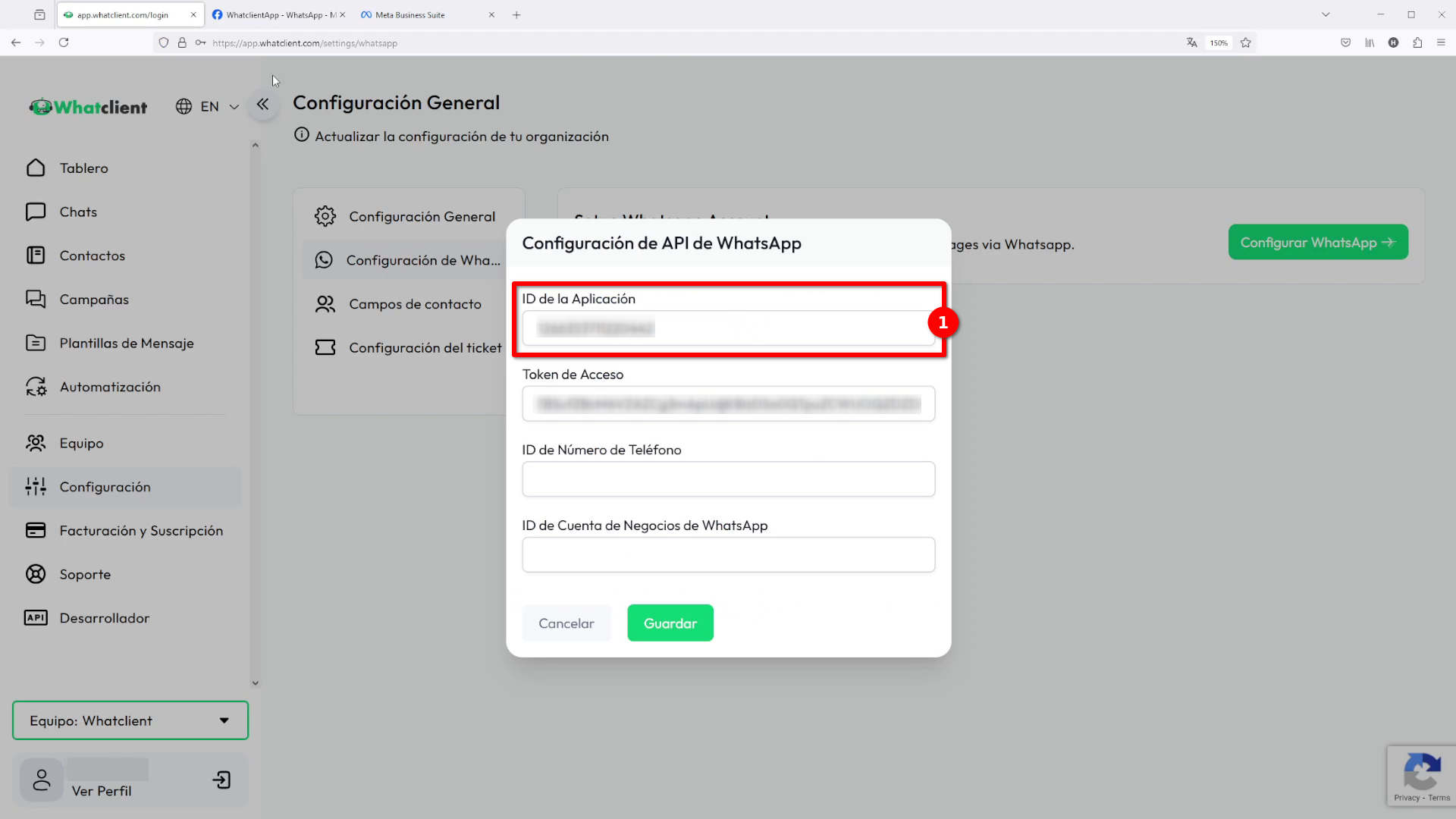Bookmark the page with the star icon
This screenshot has width=1456, height=819.
[1245, 43]
